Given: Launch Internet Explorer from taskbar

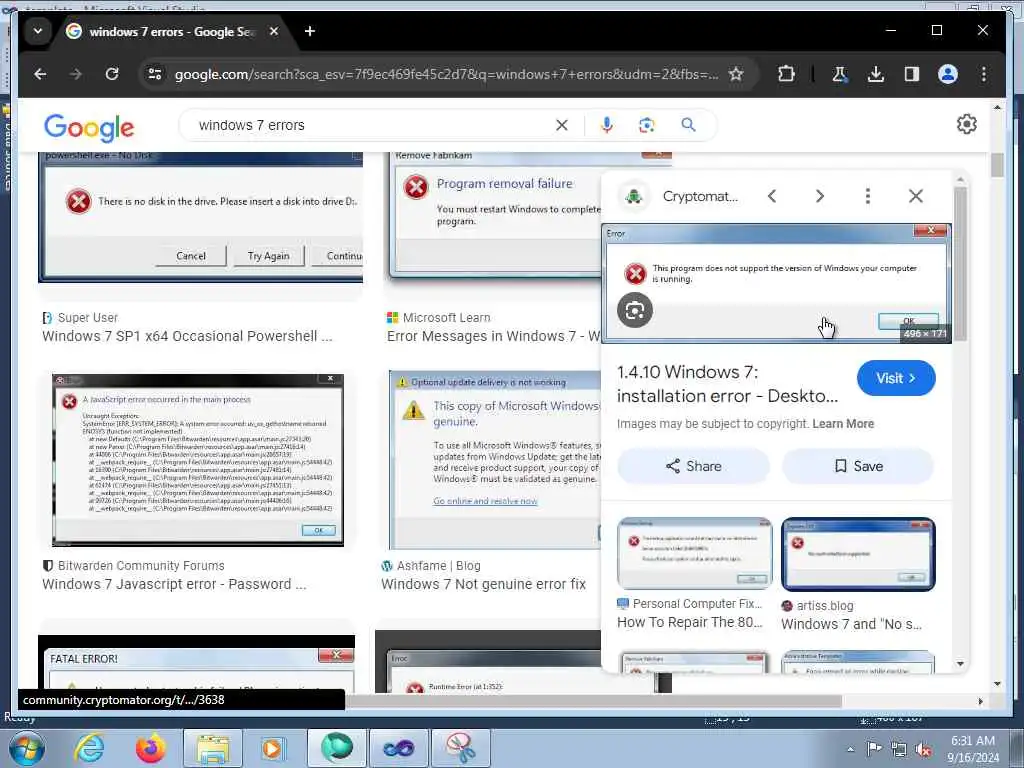Looking at the screenshot, I should (89, 748).
